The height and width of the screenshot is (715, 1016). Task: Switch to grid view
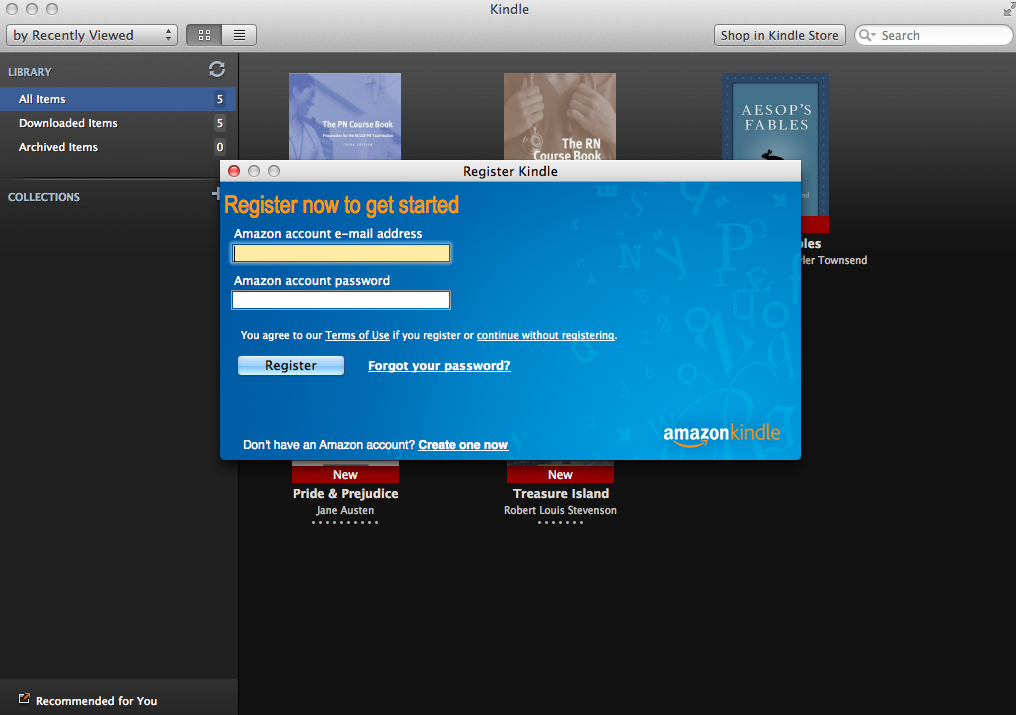click(x=204, y=35)
